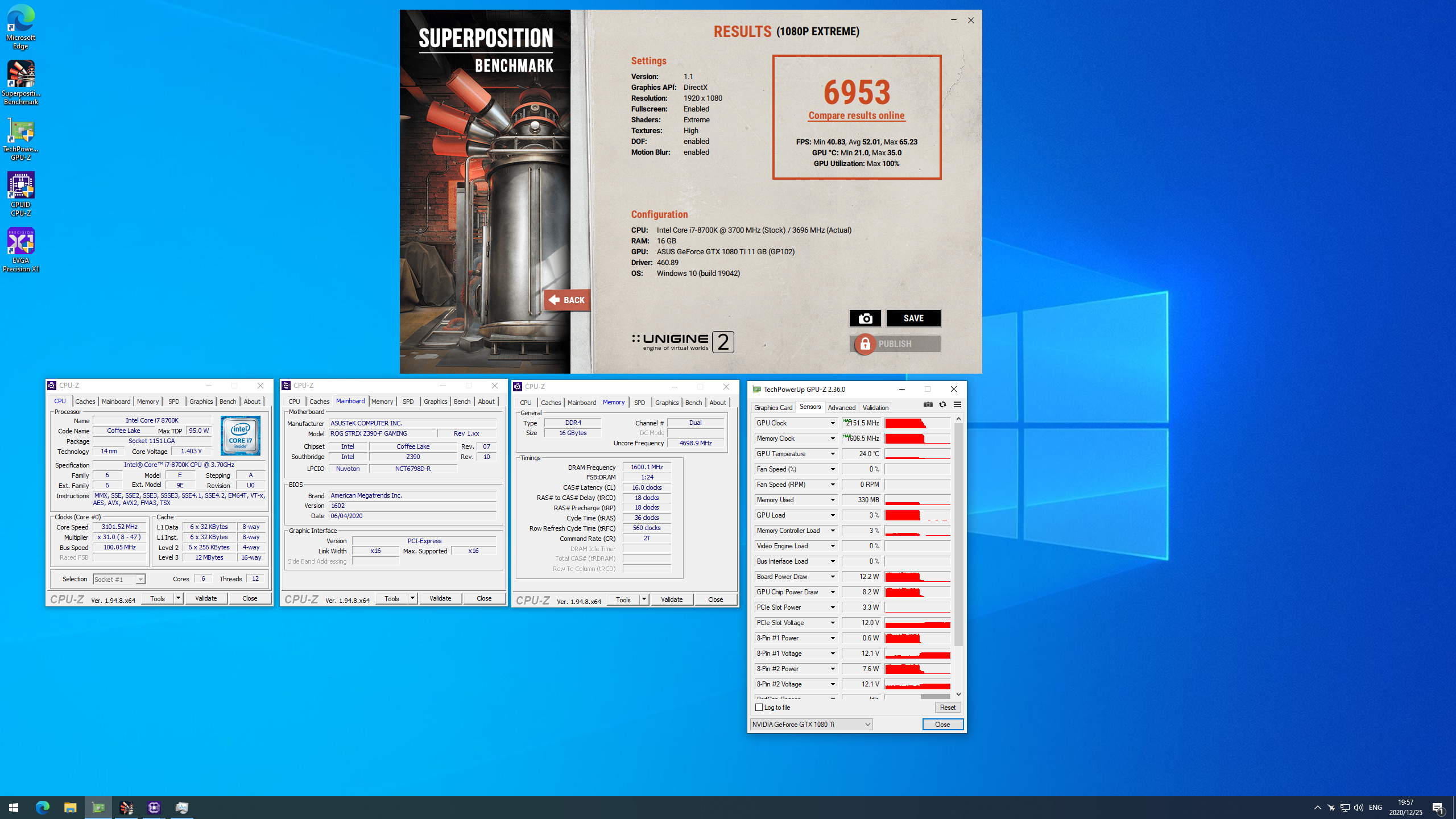The height and width of the screenshot is (819, 1456).
Task: Click Close button in CPU-Z CPU window
Action: (249, 598)
